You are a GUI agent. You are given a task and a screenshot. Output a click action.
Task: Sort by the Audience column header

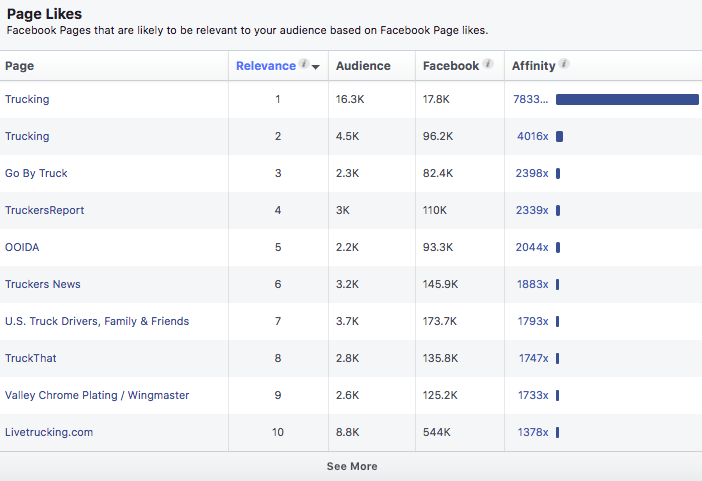[x=362, y=66]
